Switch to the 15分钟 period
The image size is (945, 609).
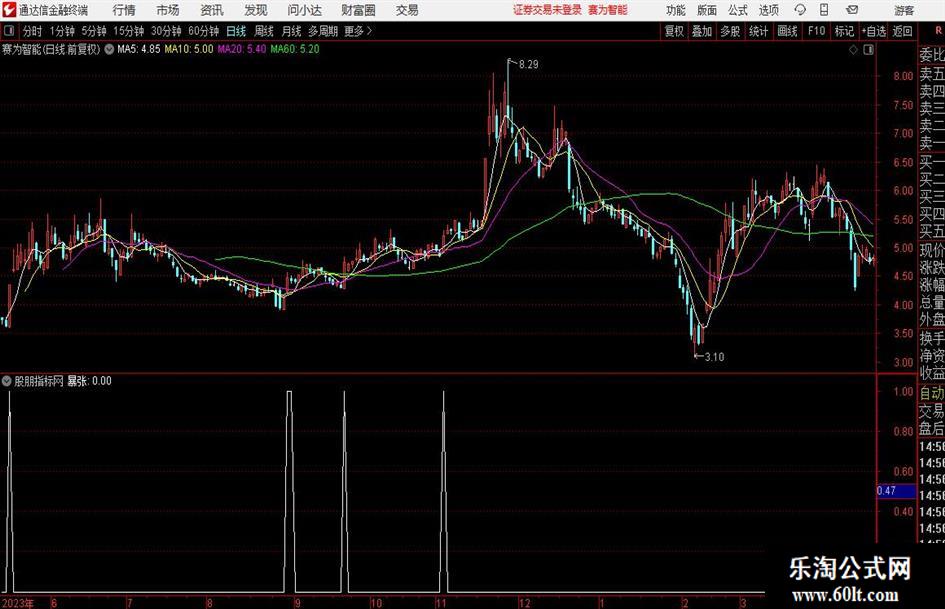tap(128, 31)
